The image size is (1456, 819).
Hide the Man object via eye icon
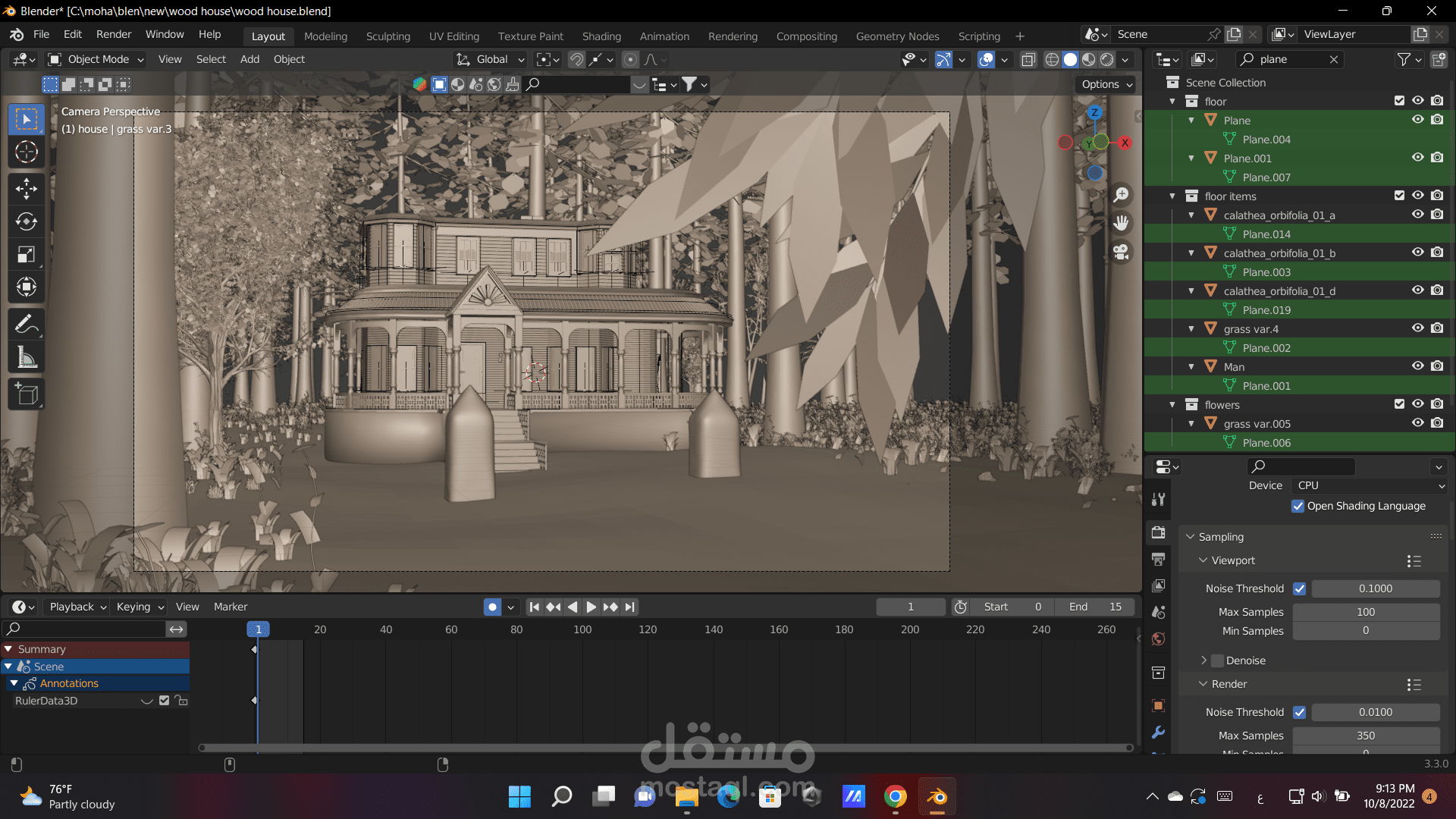point(1417,366)
